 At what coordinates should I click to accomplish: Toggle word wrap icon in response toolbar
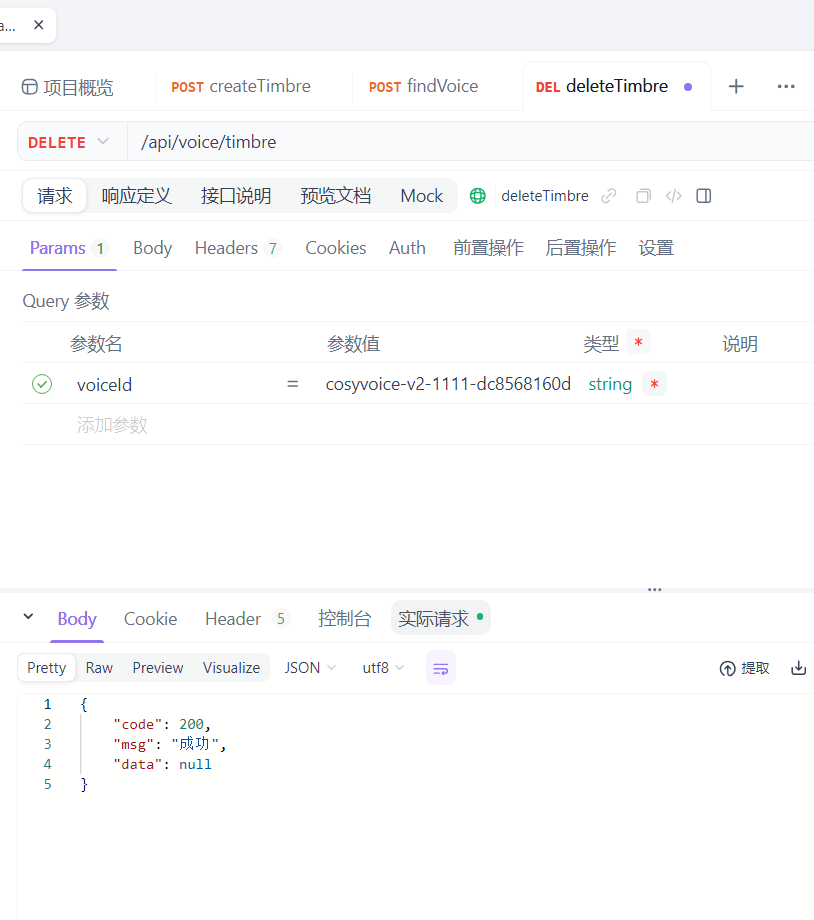441,668
